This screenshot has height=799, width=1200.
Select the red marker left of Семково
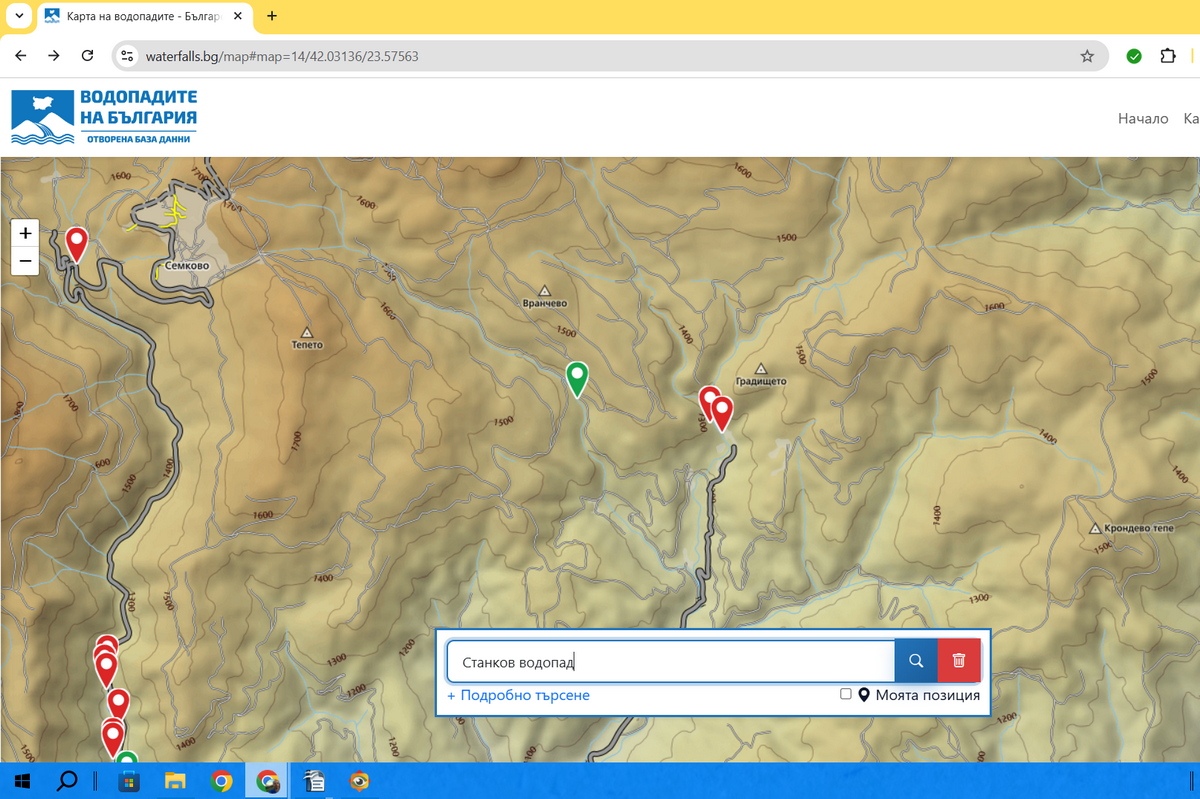click(76, 242)
